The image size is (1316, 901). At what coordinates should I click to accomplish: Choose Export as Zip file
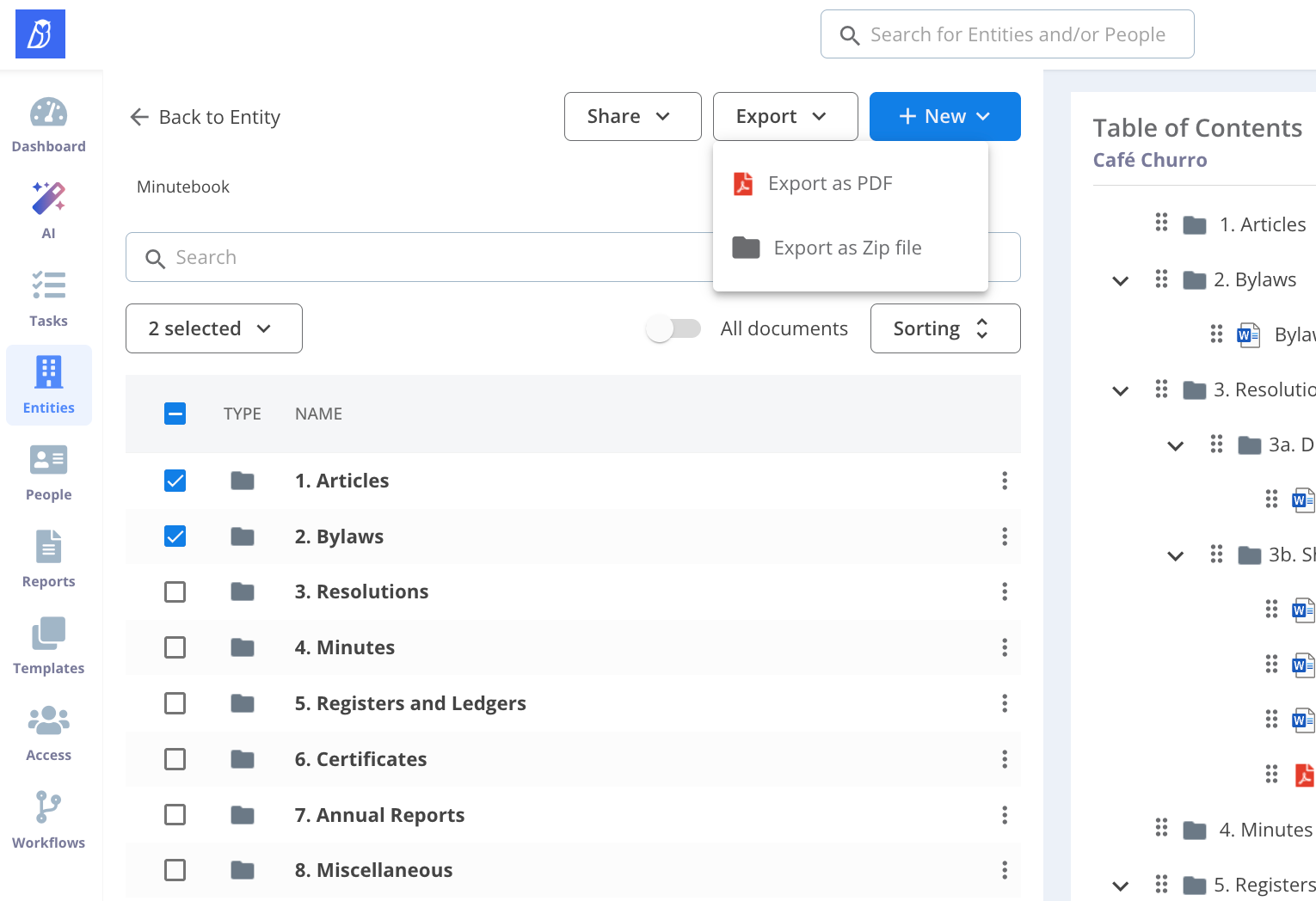846,248
